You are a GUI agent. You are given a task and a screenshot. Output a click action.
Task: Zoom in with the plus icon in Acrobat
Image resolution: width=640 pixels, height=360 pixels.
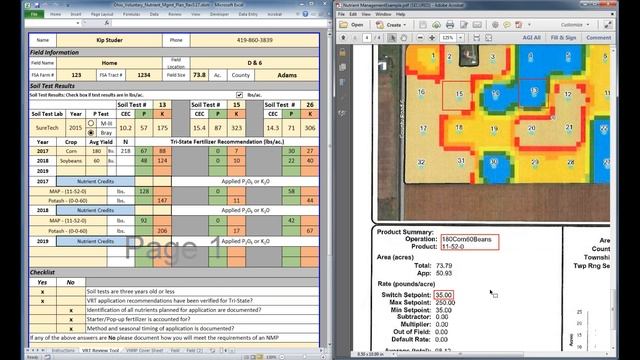coord(432,38)
